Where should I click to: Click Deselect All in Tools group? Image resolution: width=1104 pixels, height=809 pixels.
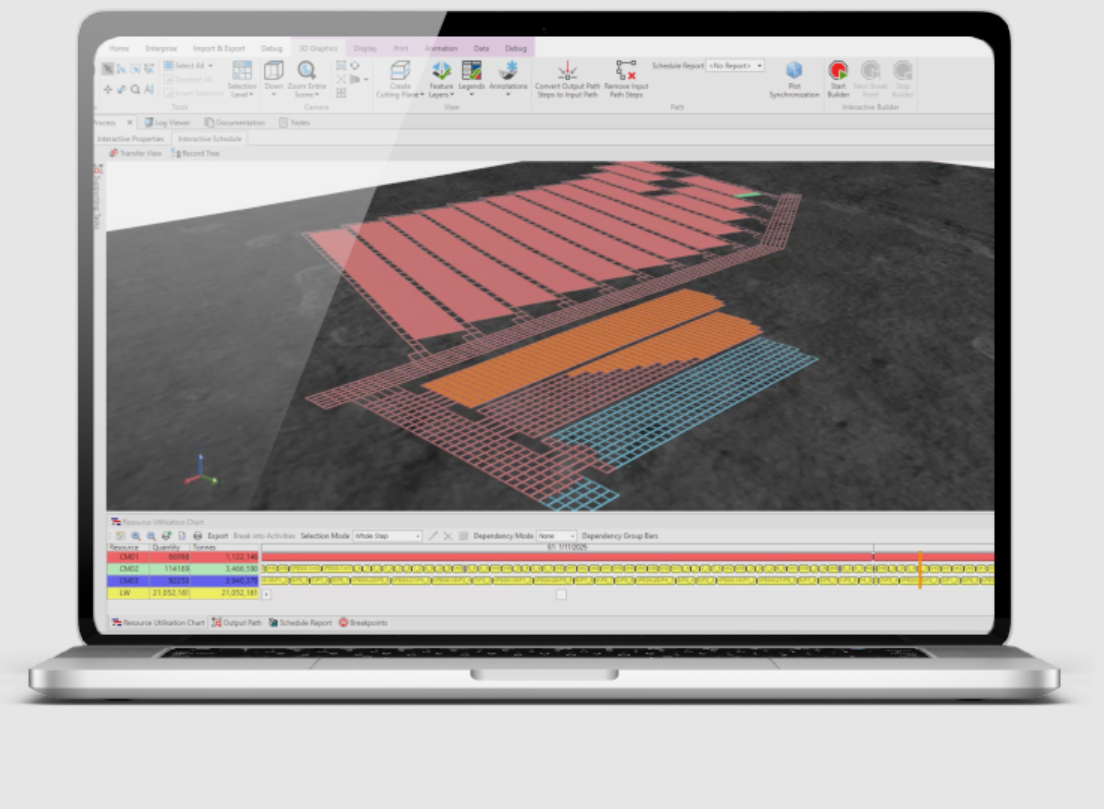pyautogui.click(x=188, y=80)
